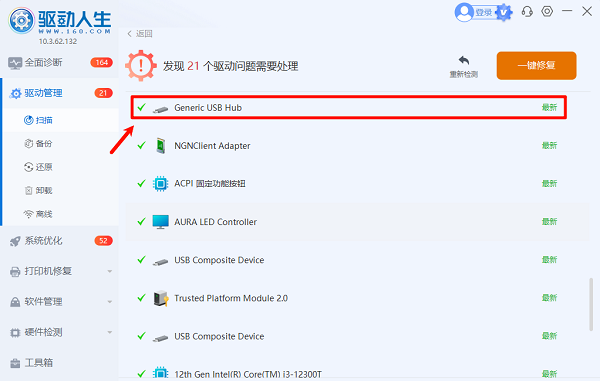The height and width of the screenshot is (381, 600).
Task: Click 最新 status for Generic USB Hub
Action: pos(549,107)
